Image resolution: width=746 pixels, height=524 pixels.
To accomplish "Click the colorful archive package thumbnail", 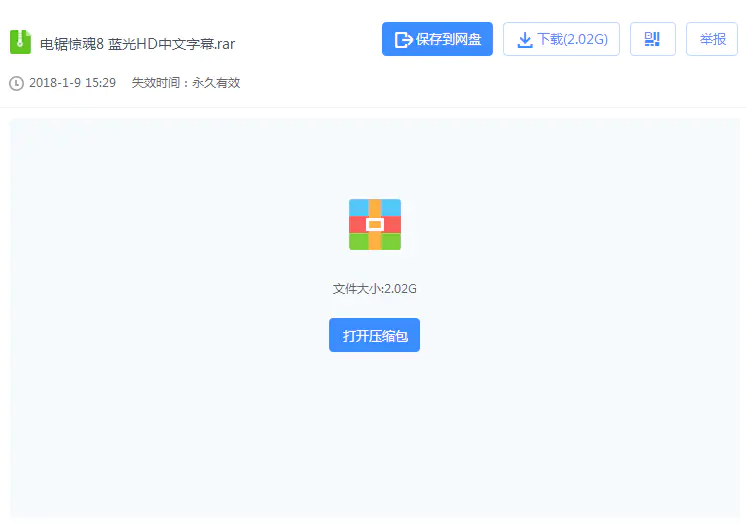I will pyautogui.click(x=375, y=225).
